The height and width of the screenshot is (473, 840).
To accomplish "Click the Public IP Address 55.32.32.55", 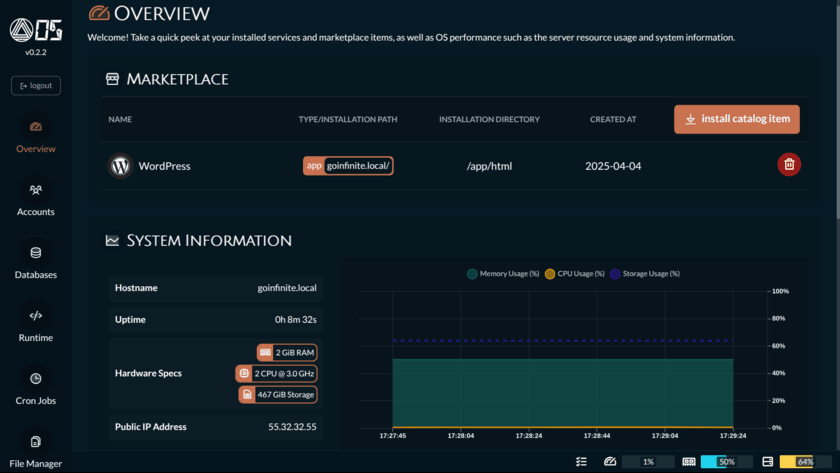I will point(292,427).
